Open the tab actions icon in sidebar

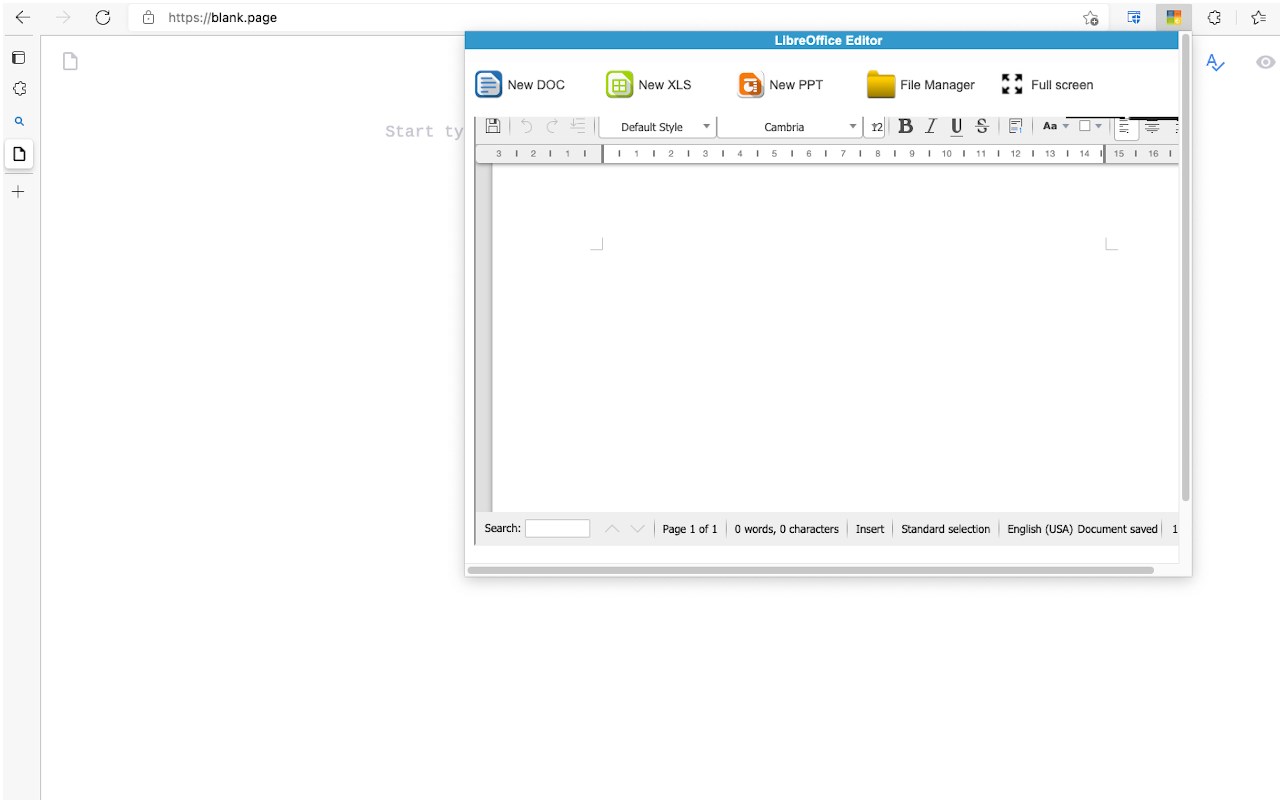(18, 58)
